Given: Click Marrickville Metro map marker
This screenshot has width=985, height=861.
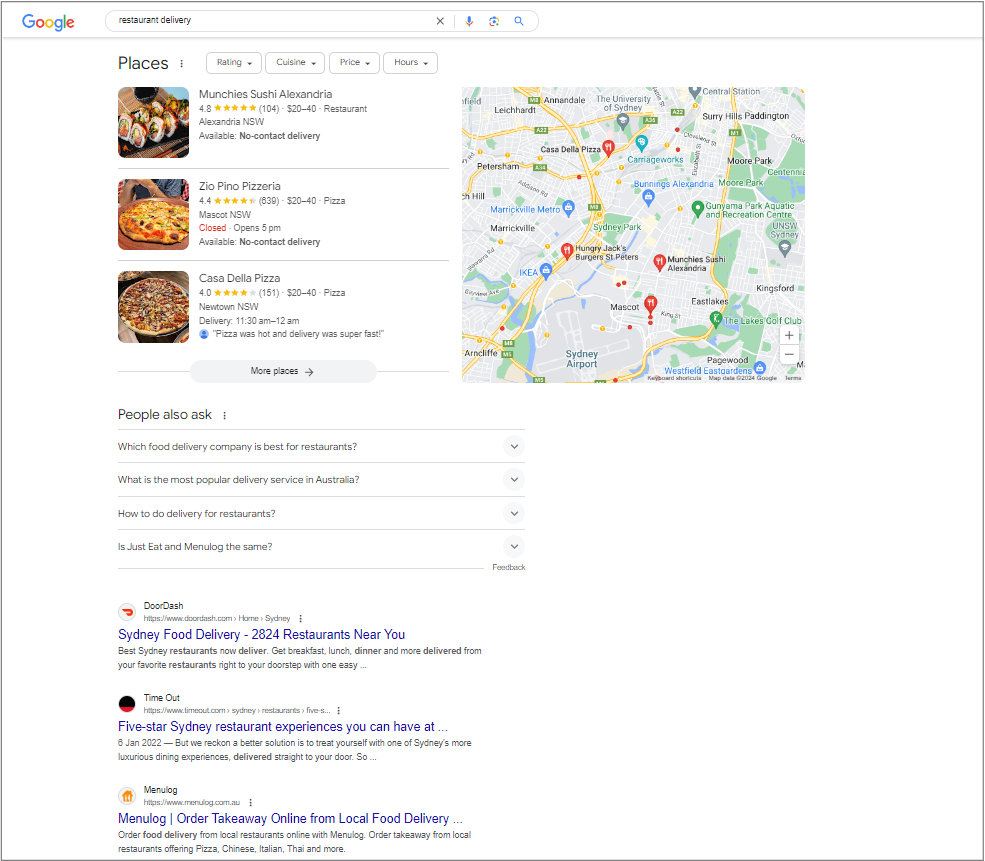Looking at the screenshot, I should 568,207.
